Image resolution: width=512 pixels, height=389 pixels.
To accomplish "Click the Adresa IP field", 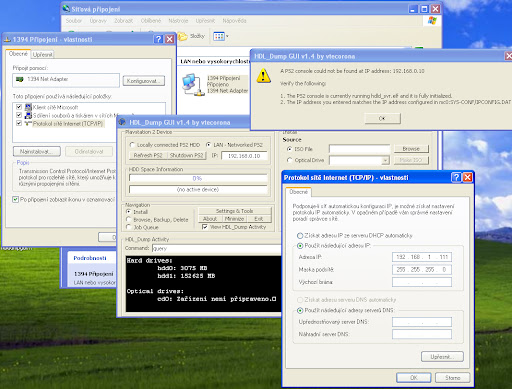I will [422, 257].
